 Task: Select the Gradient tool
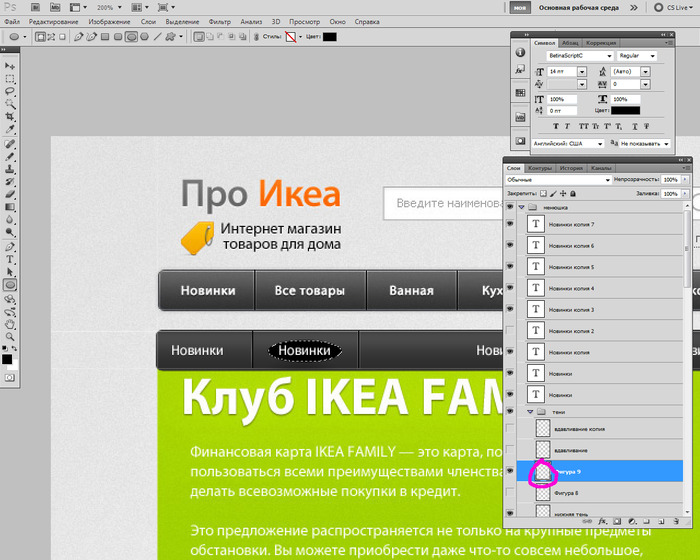tap(10, 207)
